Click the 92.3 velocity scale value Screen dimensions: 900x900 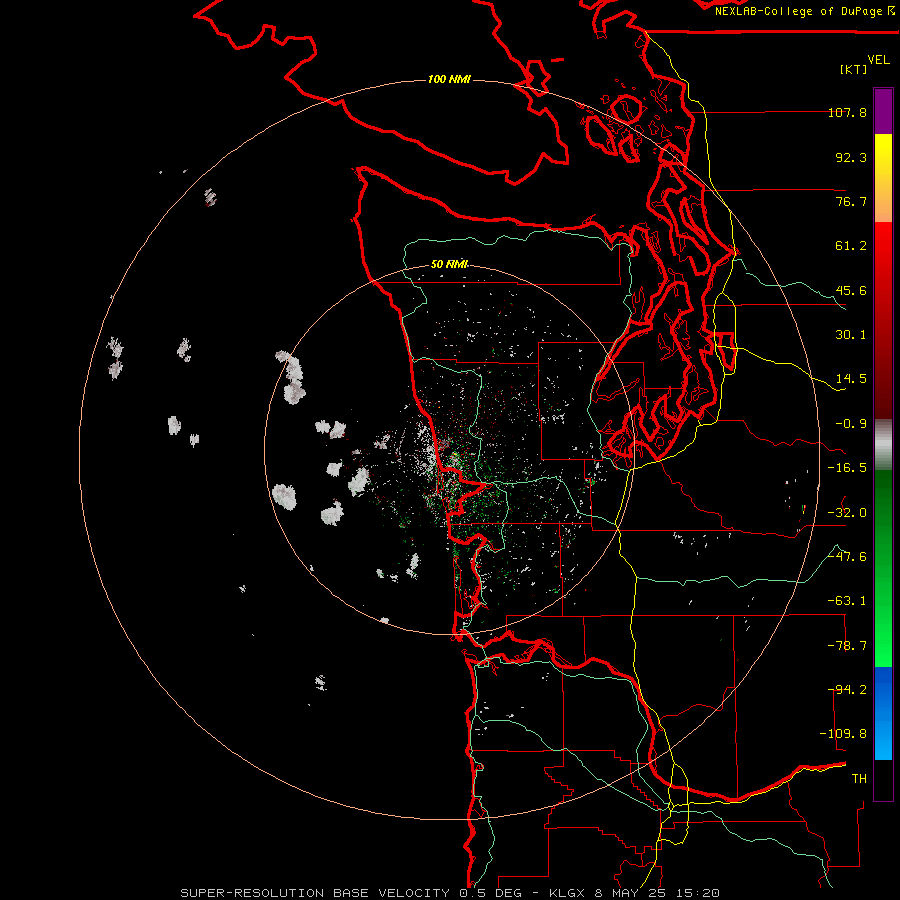pos(851,157)
